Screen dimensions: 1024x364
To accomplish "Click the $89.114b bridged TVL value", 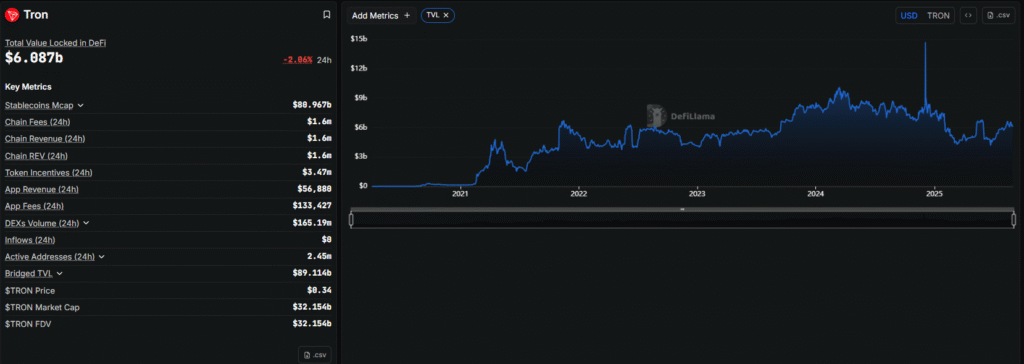I will tap(312, 274).
